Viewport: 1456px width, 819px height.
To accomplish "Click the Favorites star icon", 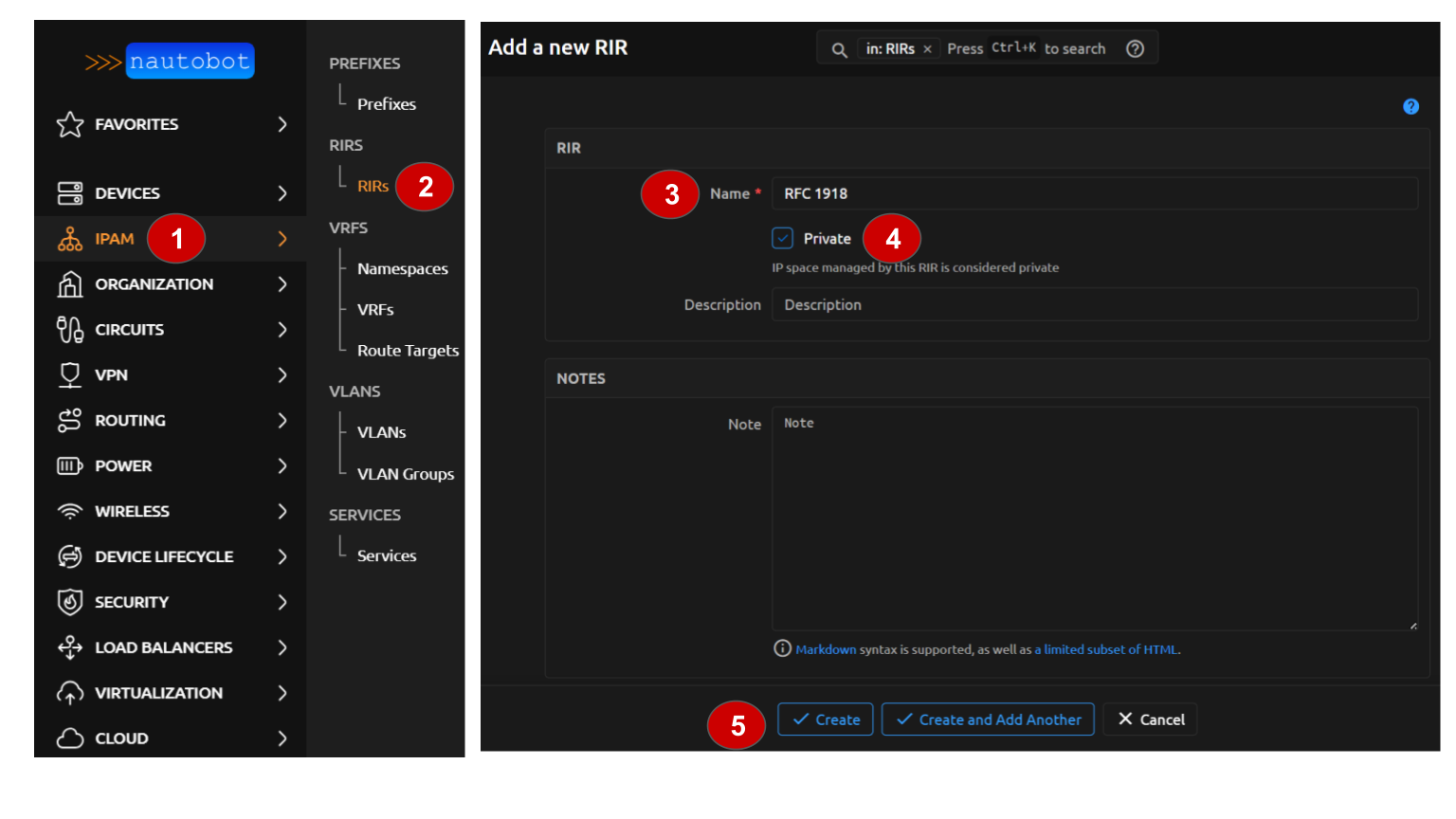I will click(70, 124).
